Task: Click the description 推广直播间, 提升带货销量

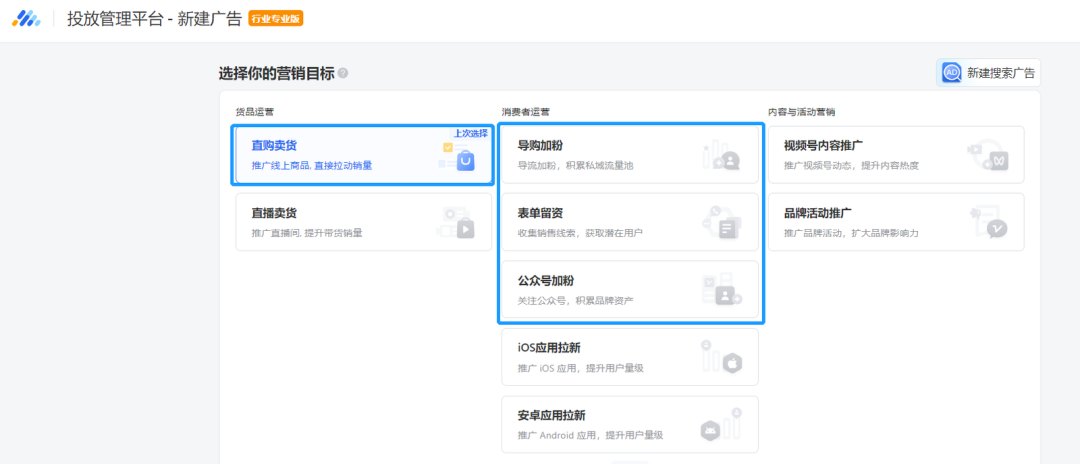Action: (307, 233)
